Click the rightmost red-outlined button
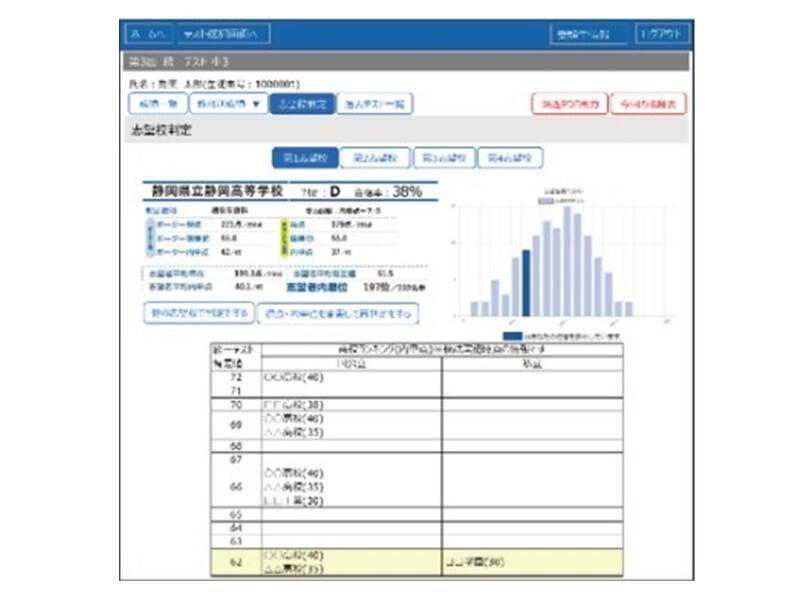This screenshot has height=599, width=798. 651,104
